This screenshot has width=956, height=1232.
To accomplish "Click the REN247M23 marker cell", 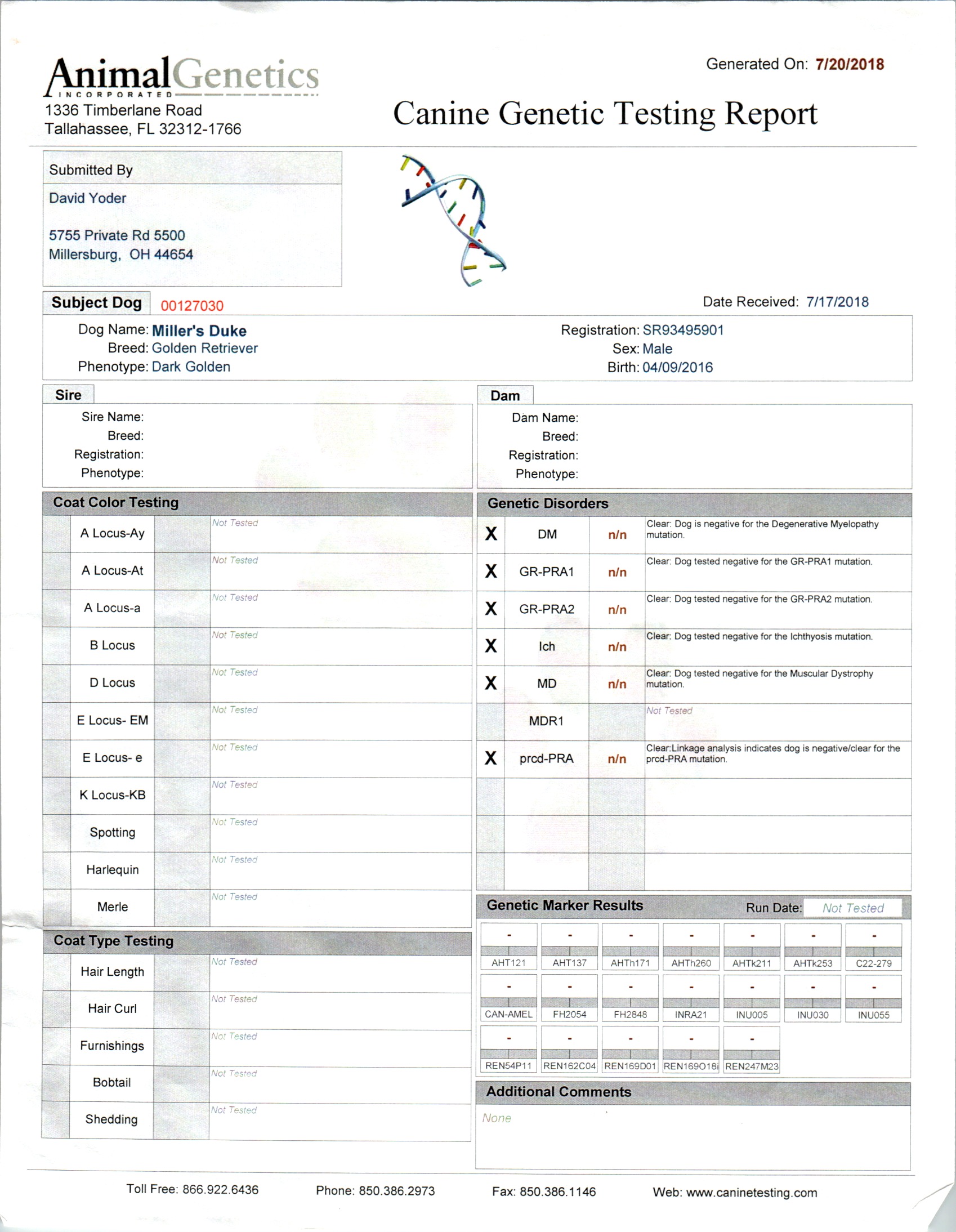I will [x=752, y=1049].
